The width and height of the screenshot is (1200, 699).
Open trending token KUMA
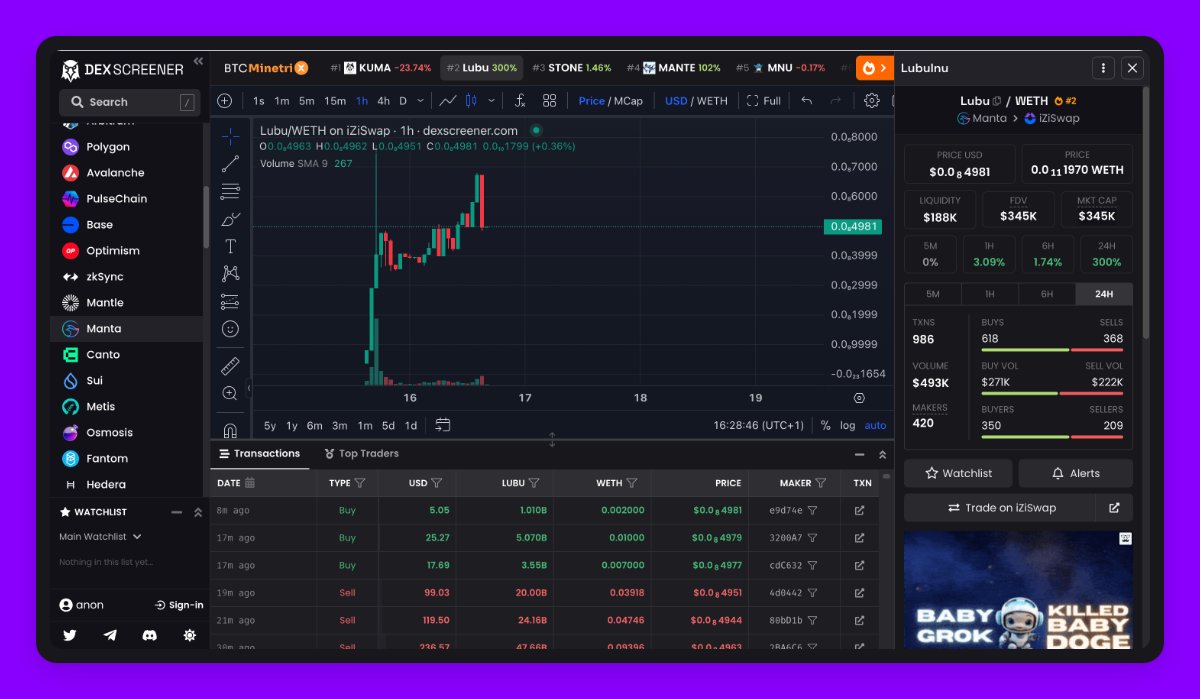coord(381,68)
